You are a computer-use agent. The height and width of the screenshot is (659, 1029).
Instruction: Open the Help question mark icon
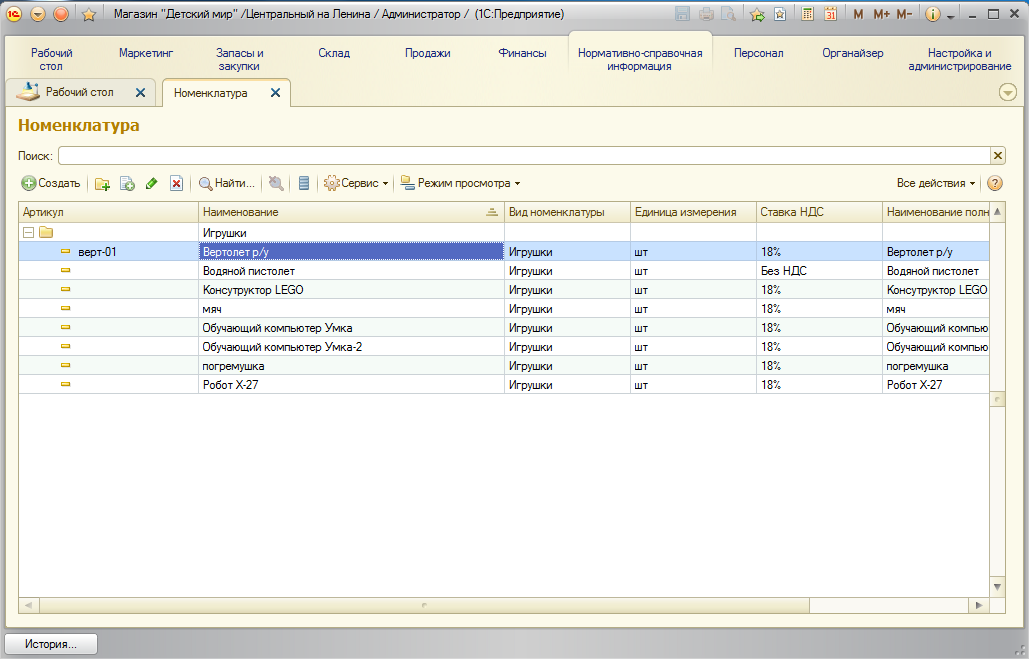(995, 183)
